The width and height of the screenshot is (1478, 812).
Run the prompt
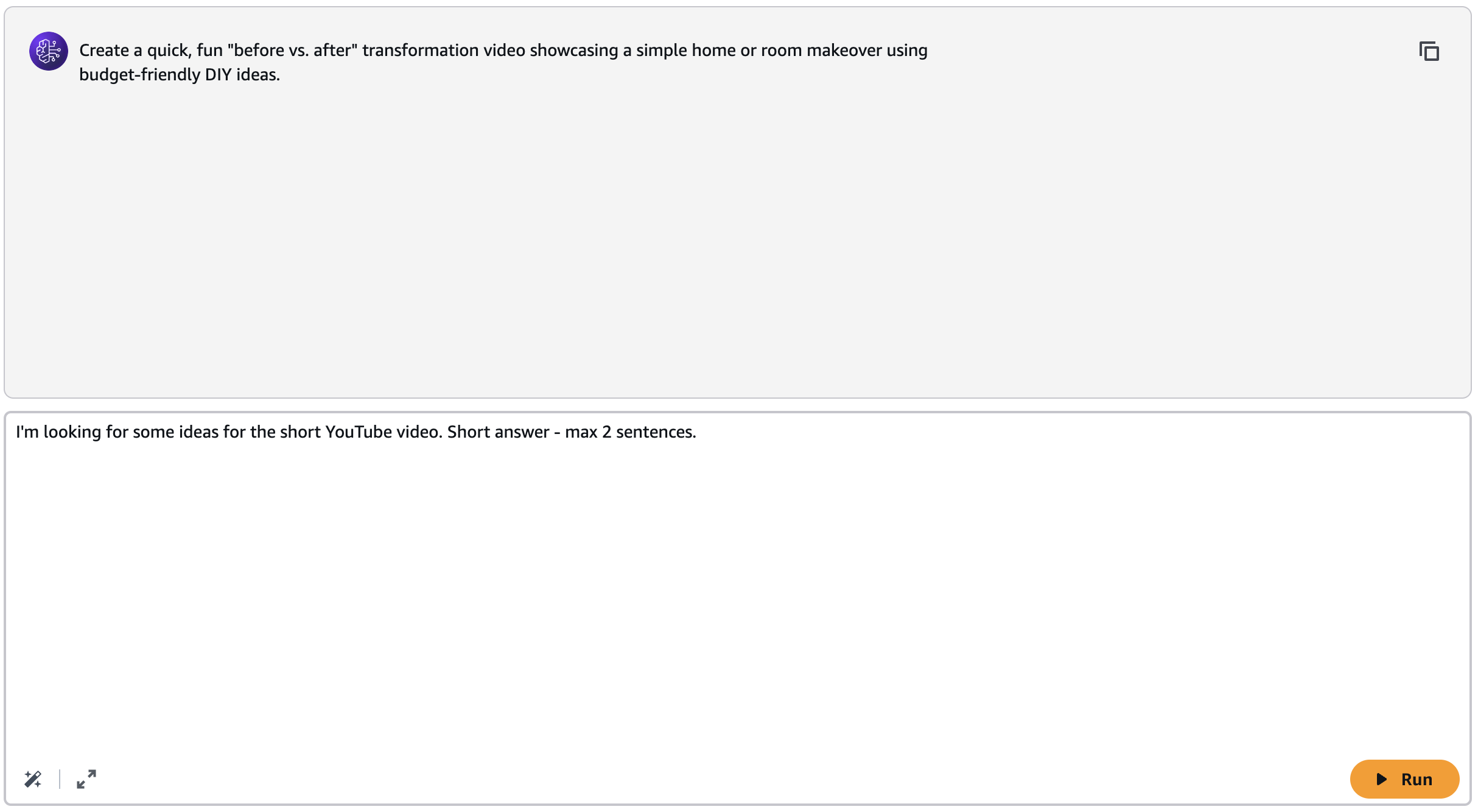pyautogui.click(x=1404, y=779)
